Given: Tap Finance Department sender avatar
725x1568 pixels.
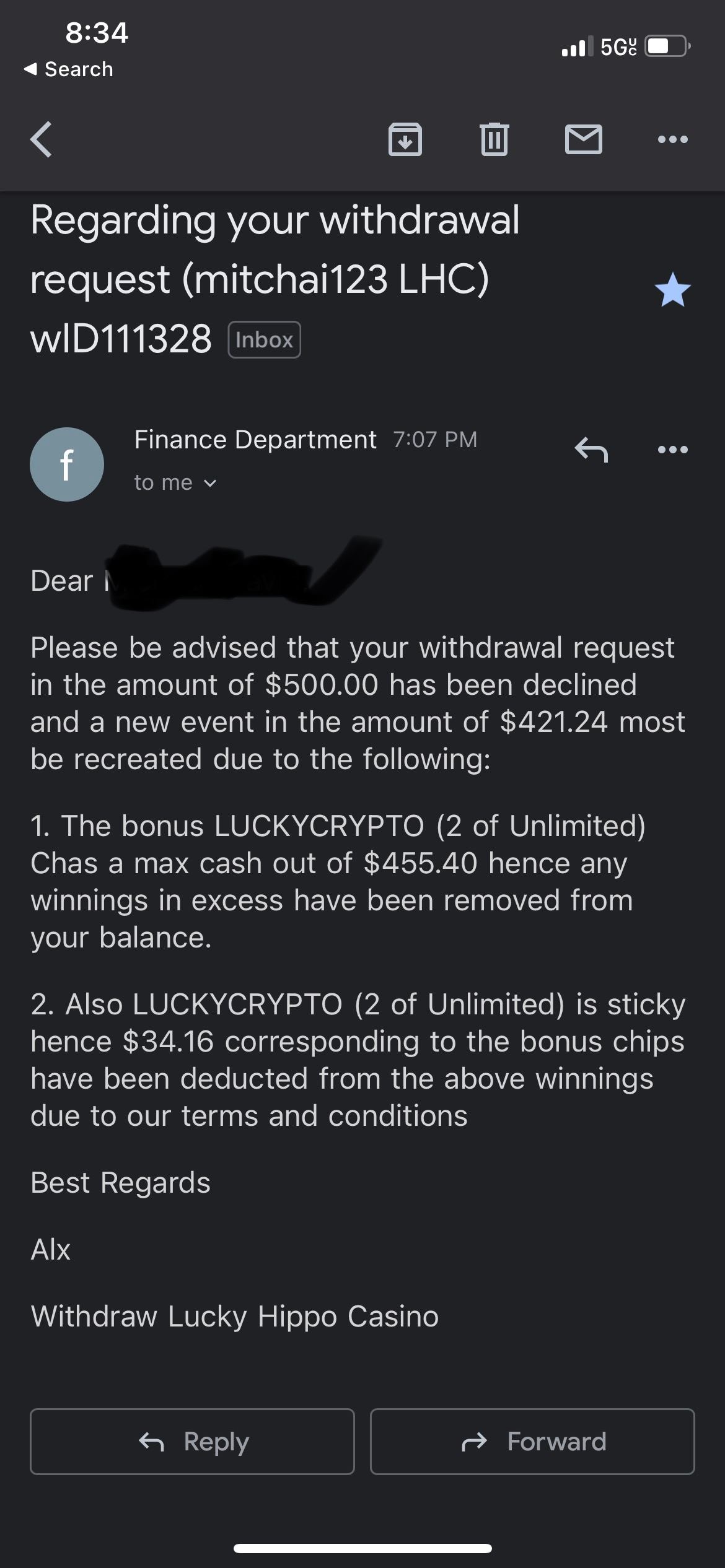Looking at the screenshot, I should (x=67, y=464).
